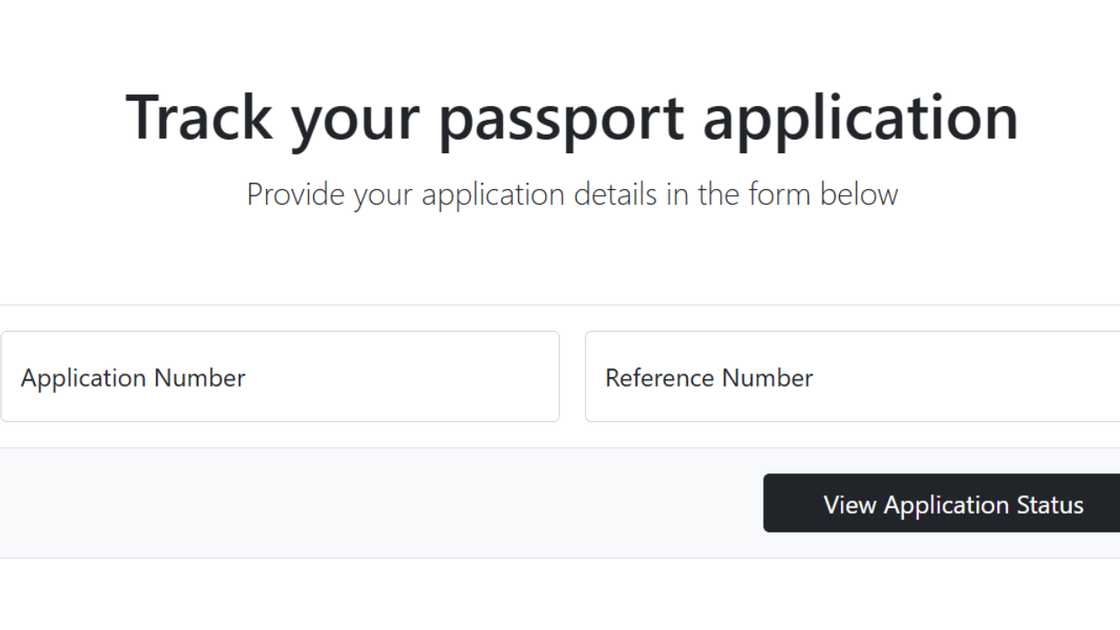Click inside the Application Number field
The width and height of the screenshot is (1120, 630).
280,377
